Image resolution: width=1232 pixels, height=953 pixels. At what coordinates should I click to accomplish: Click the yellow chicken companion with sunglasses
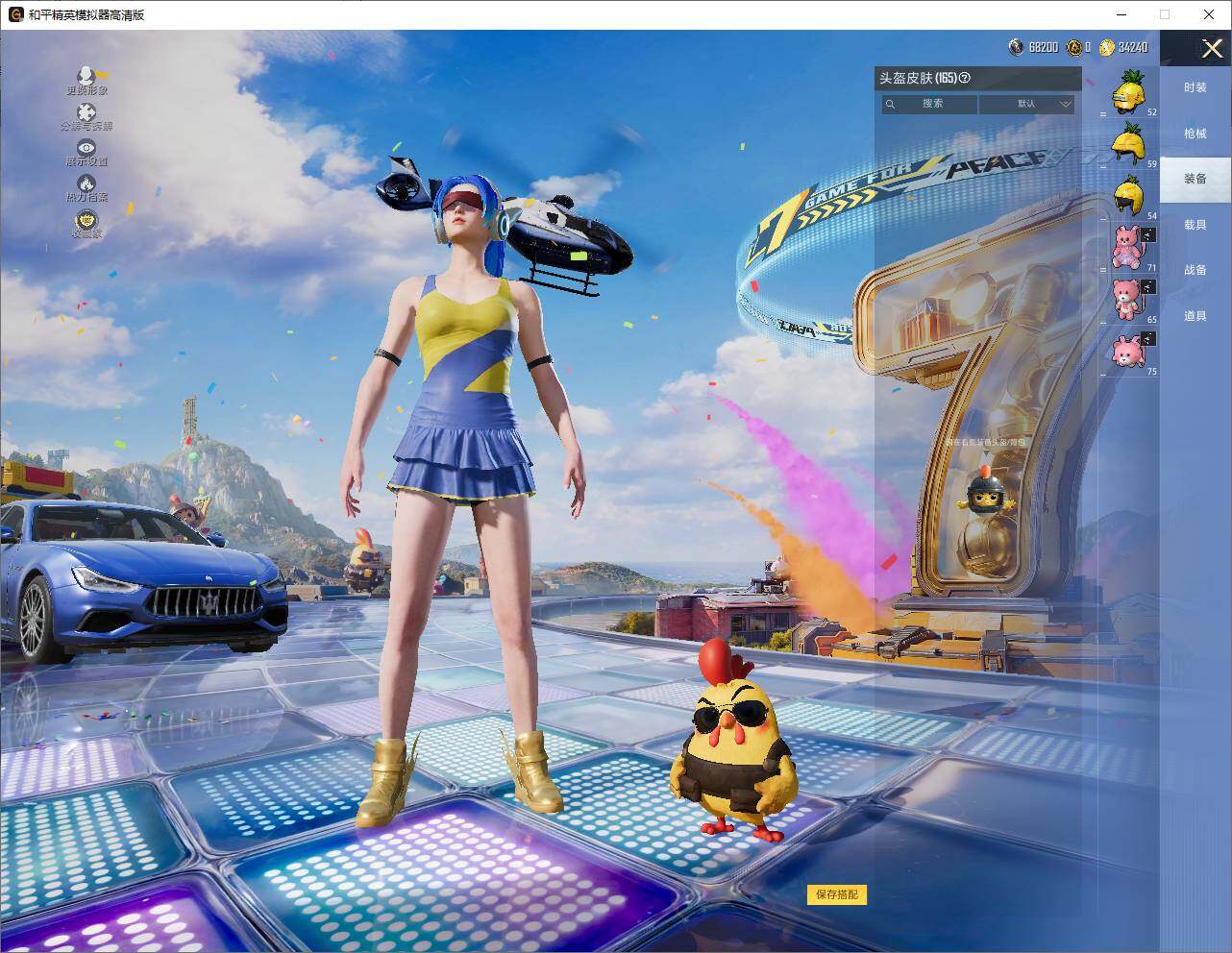[x=735, y=740]
